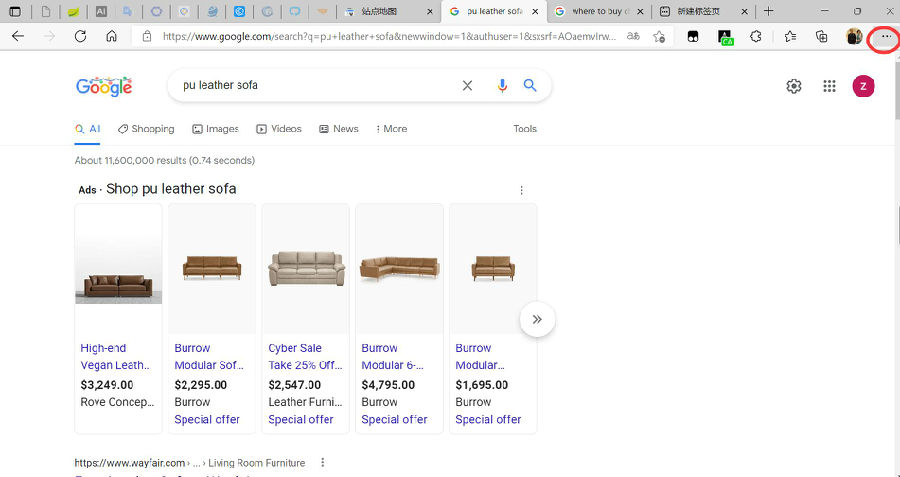Open the search Tools options
Viewport: 900px width, 477px height.
525,129
